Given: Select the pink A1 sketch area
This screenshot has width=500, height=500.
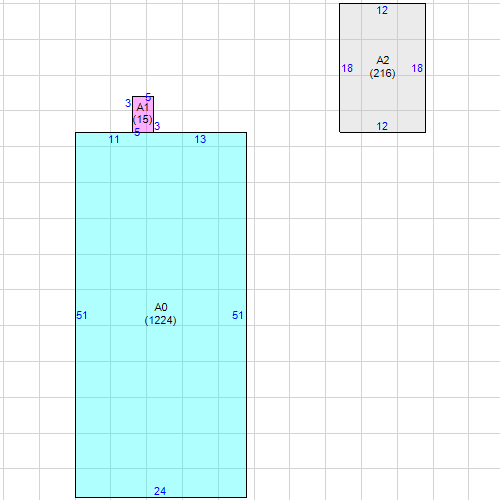Looking at the screenshot, I should pos(143,114).
